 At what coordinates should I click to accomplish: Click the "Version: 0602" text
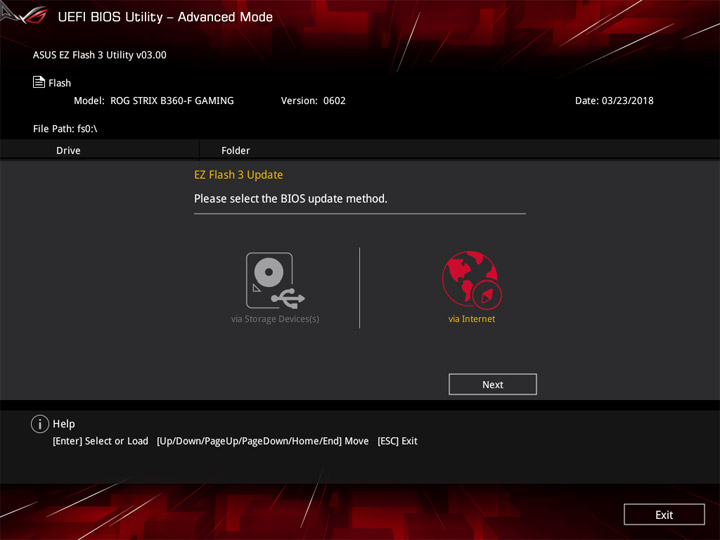click(x=313, y=101)
